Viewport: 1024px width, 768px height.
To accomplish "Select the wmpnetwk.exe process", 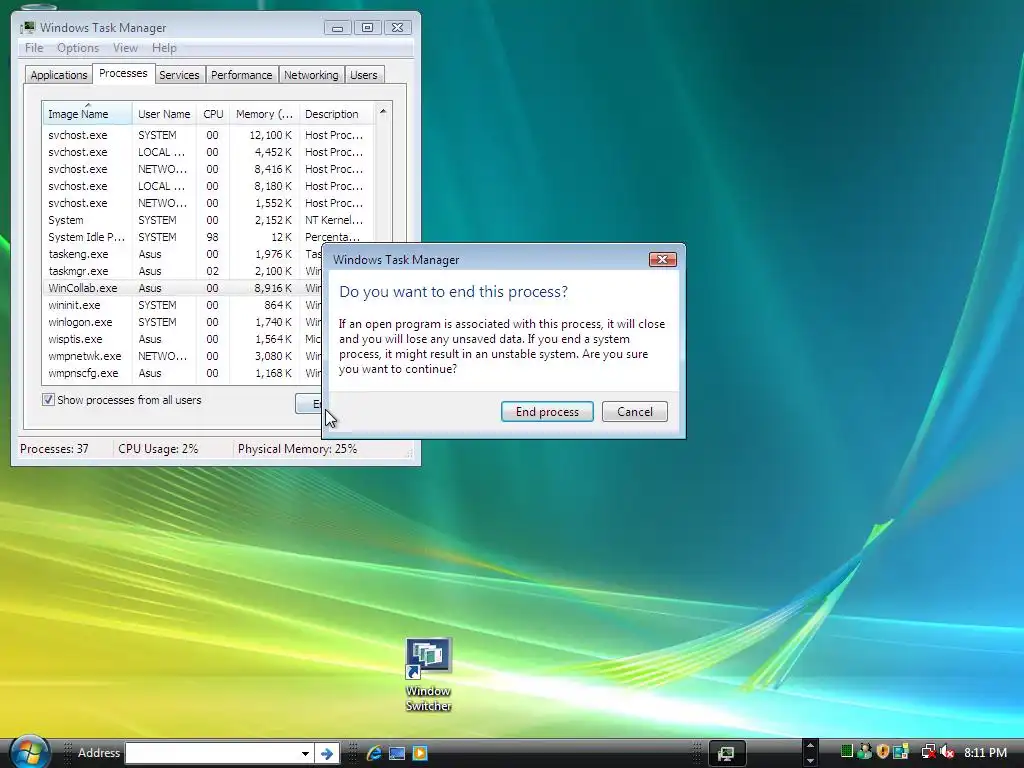I will point(184,356).
